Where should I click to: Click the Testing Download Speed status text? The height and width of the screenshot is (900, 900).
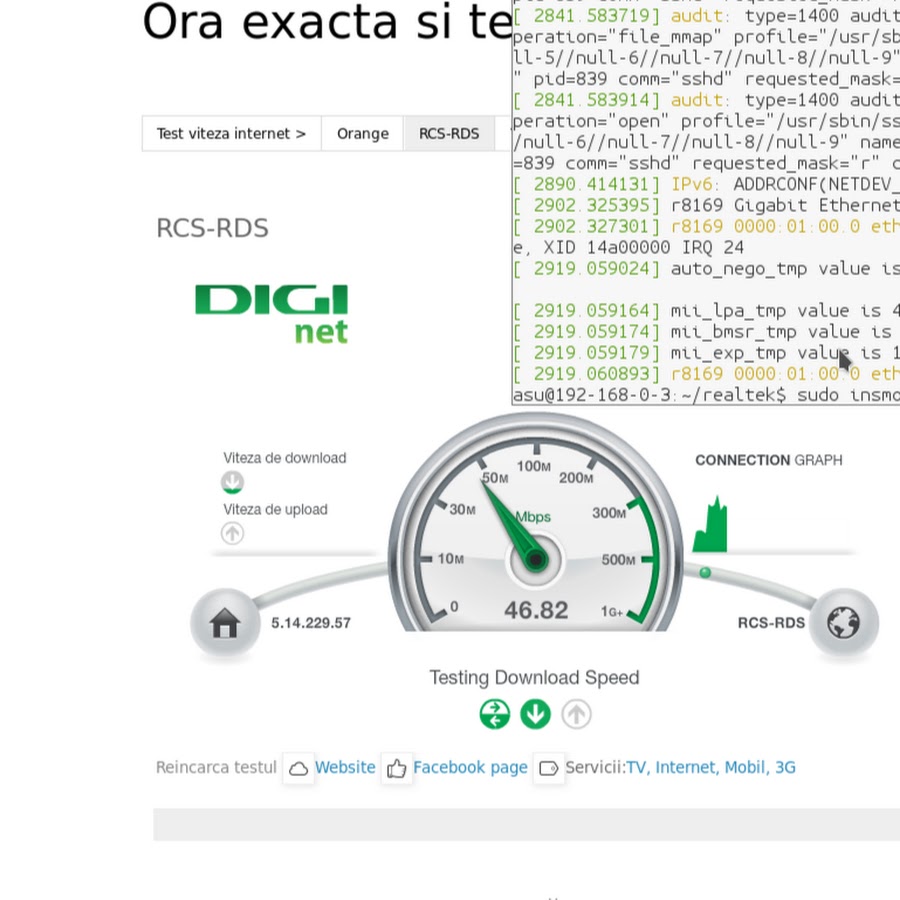[534, 678]
